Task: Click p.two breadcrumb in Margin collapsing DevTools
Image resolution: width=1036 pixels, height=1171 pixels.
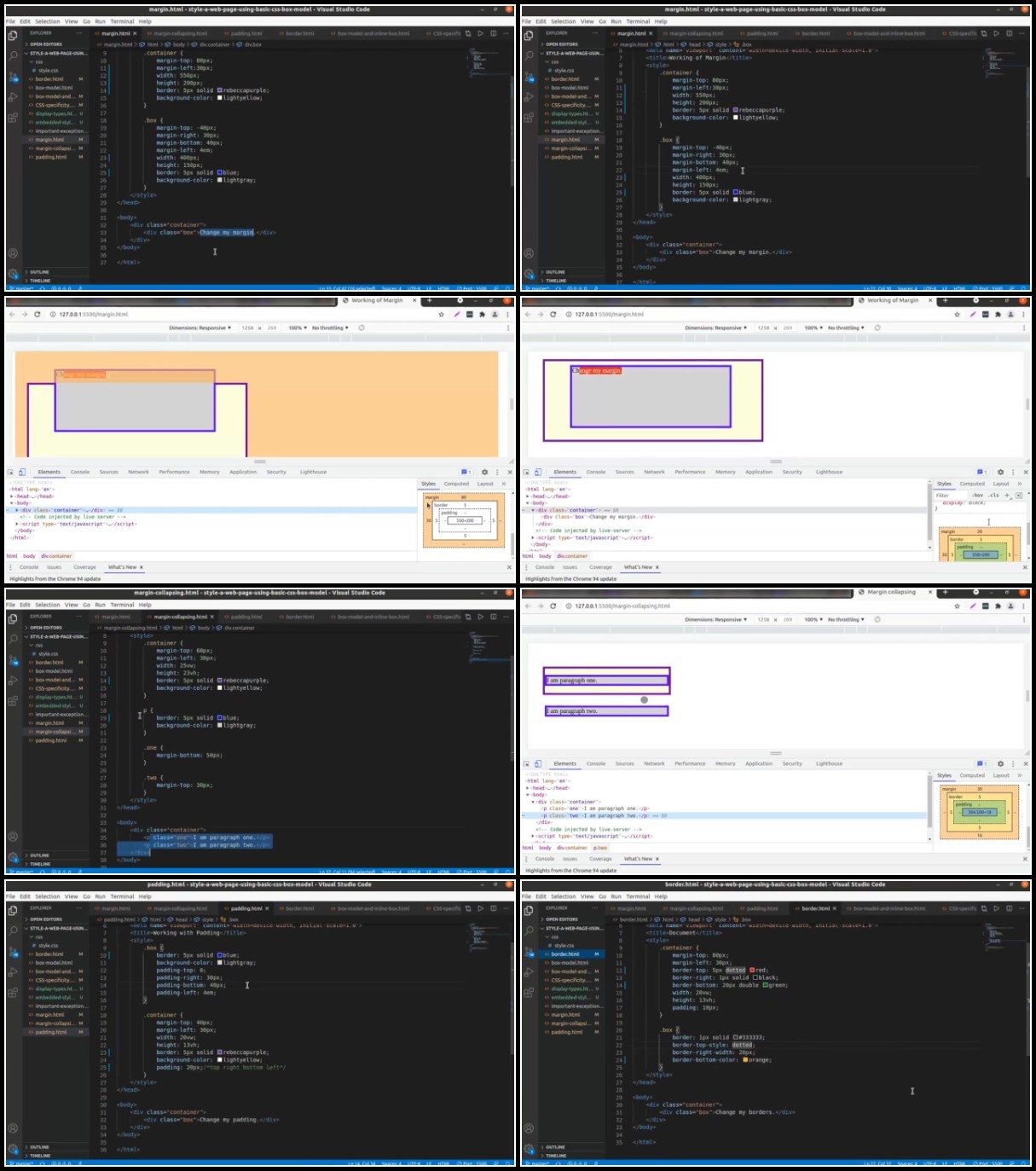Action: 600,848
